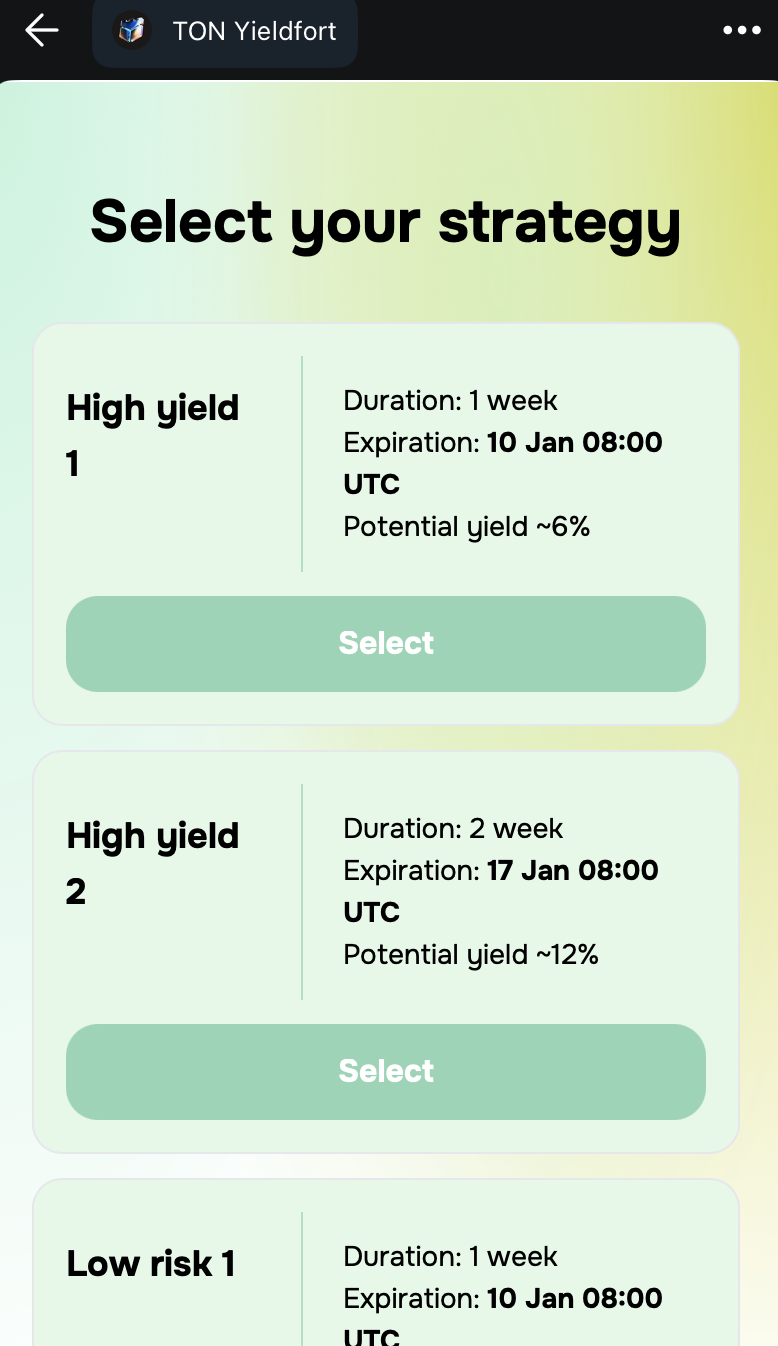Go back using the arrow icon
The height and width of the screenshot is (1346, 778).
click(x=42, y=30)
